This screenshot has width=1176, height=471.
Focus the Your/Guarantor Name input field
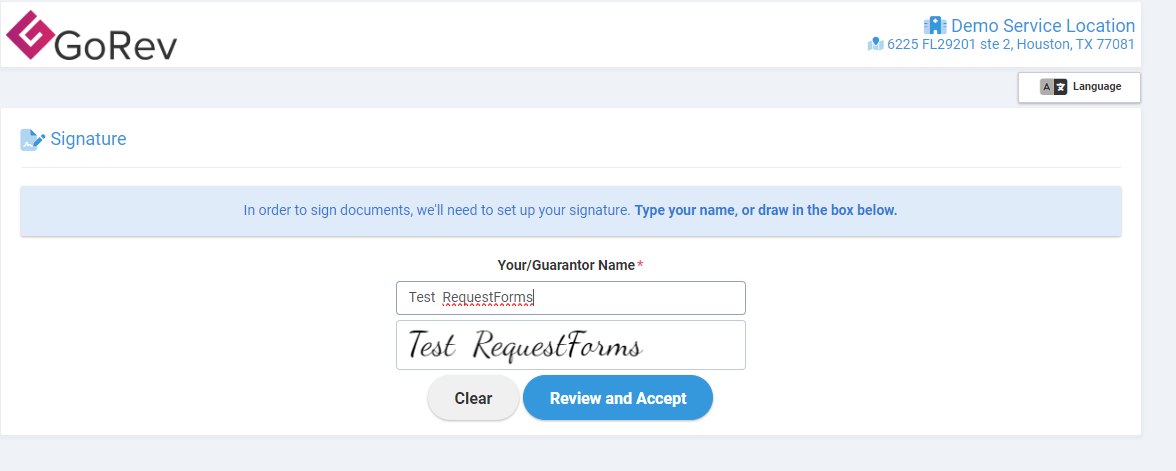tap(571, 298)
